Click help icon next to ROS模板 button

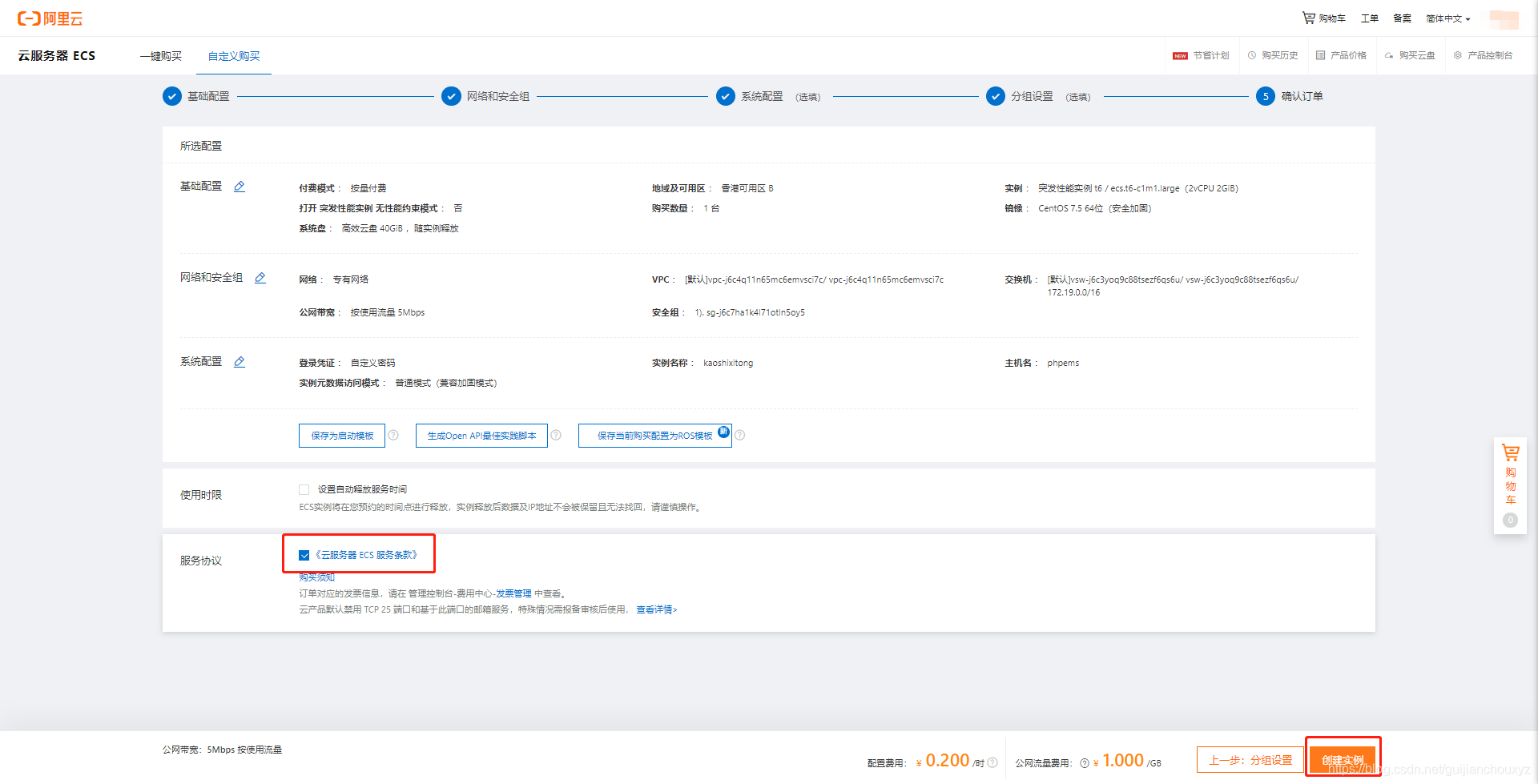click(740, 435)
